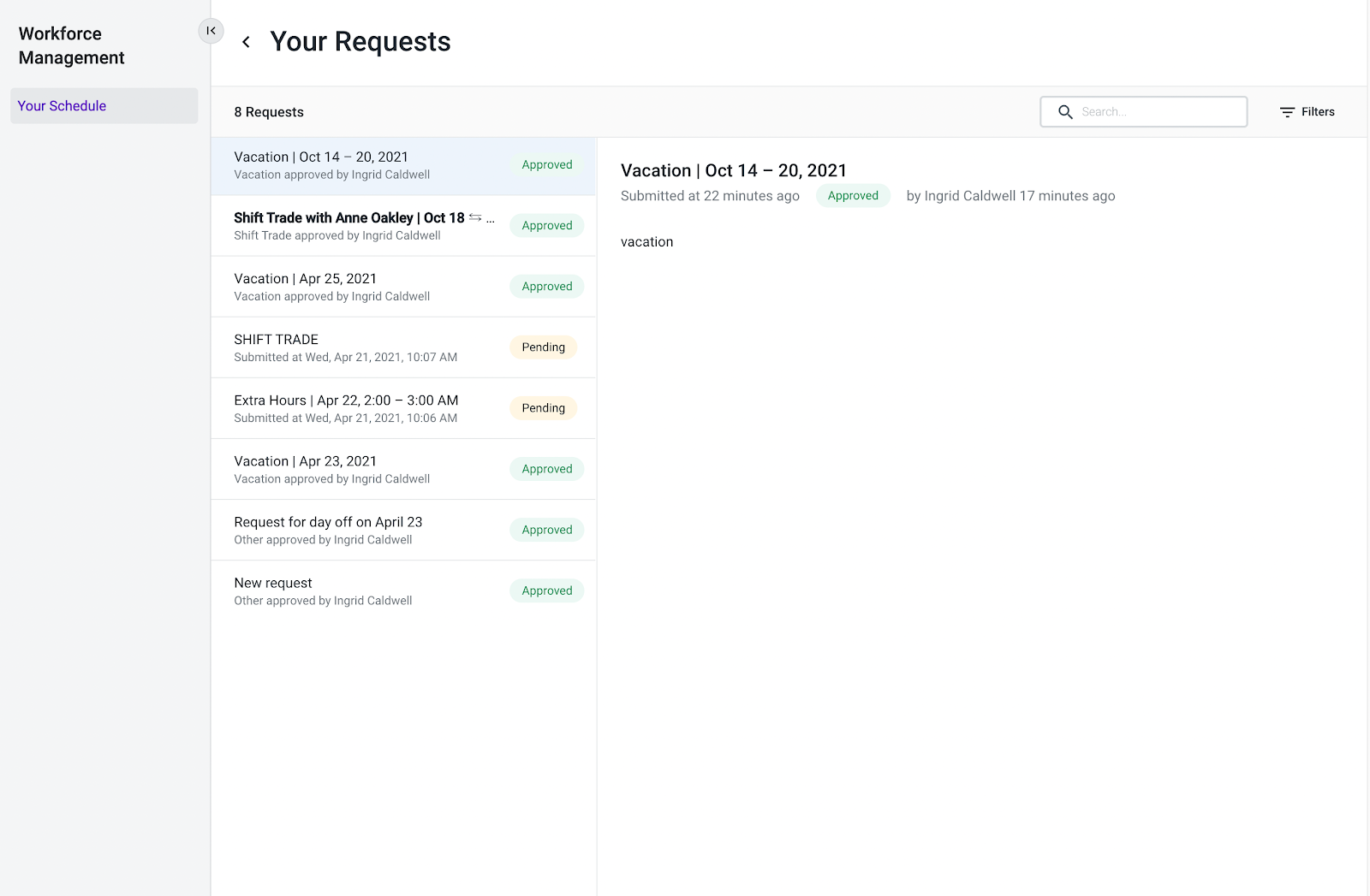1370x896 pixels.
Task: Click 'Shift Trade approved by Ingrid Caldwell' subtitle
Action: (x=337, y=235)
